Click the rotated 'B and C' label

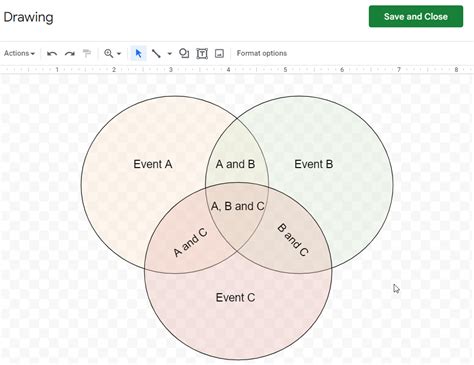[293, 240]
